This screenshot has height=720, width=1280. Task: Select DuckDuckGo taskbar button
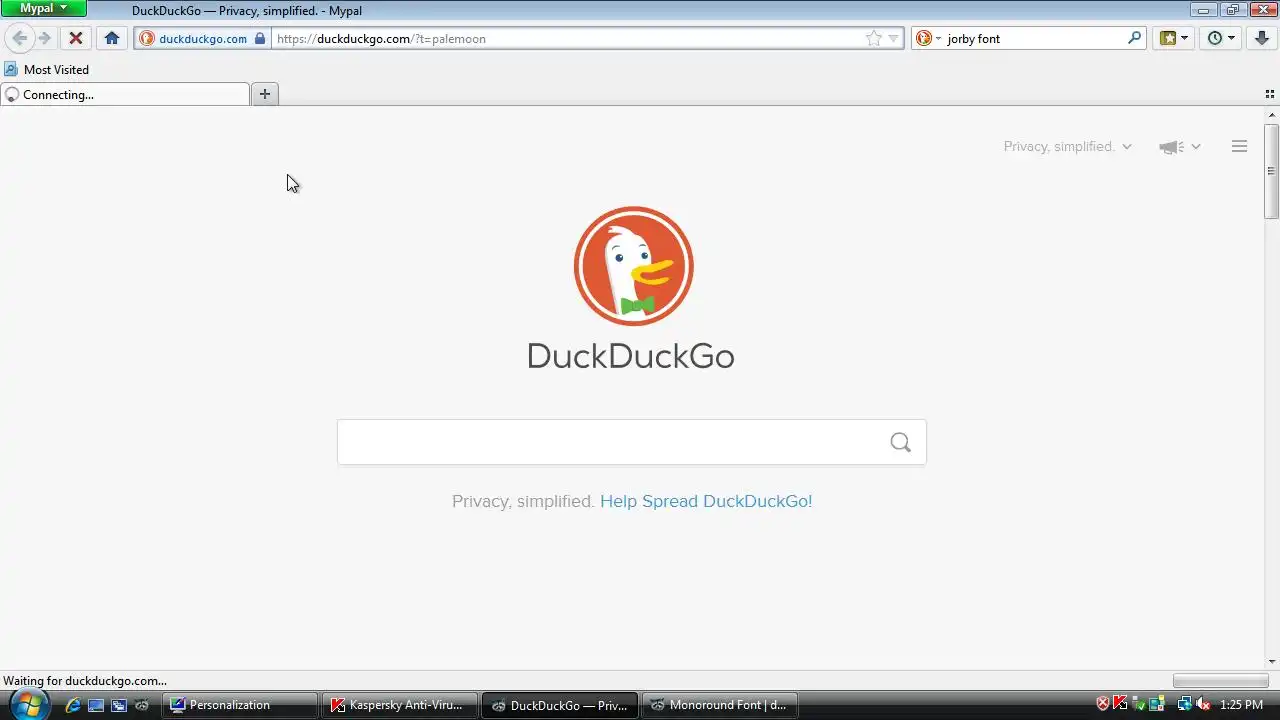(560, 705)
